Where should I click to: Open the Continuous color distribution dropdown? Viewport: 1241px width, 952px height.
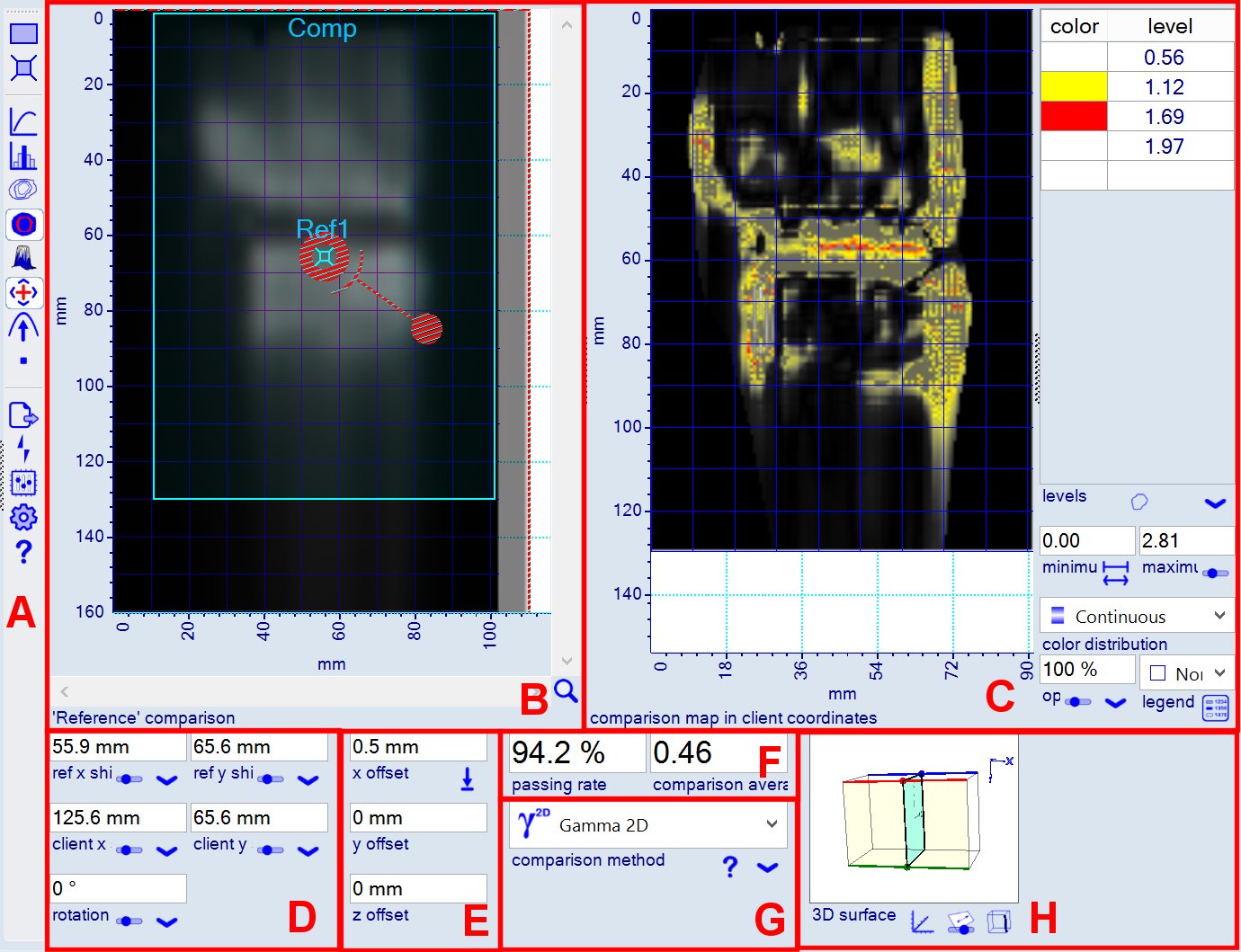tap(1137, 617)
